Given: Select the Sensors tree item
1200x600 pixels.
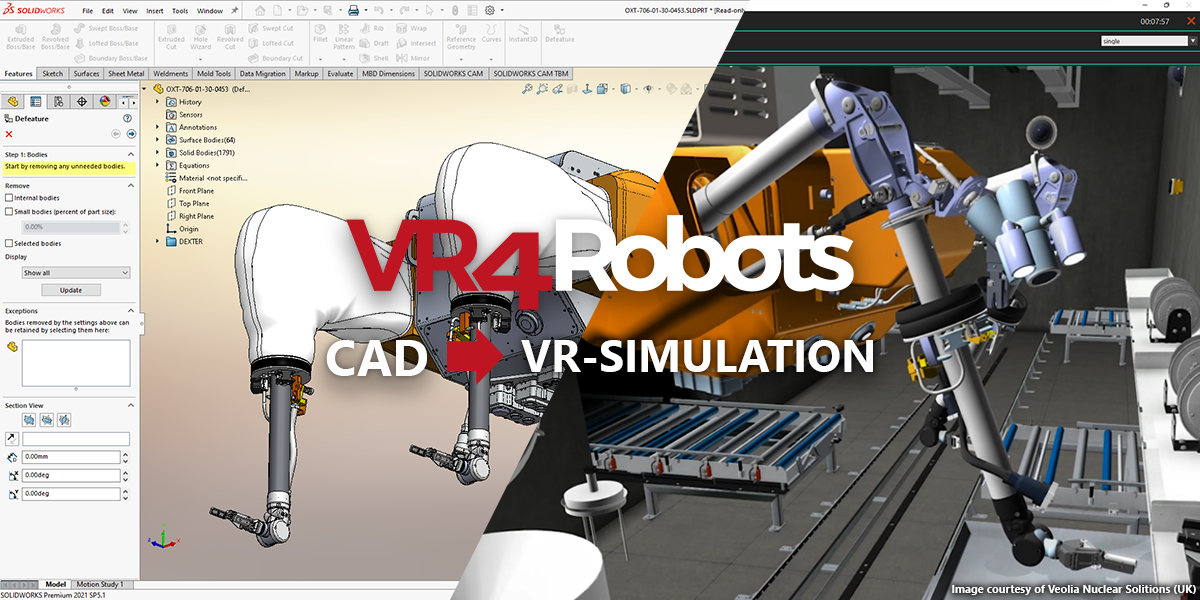Looking at the screenshot, I should click(184, 114).
